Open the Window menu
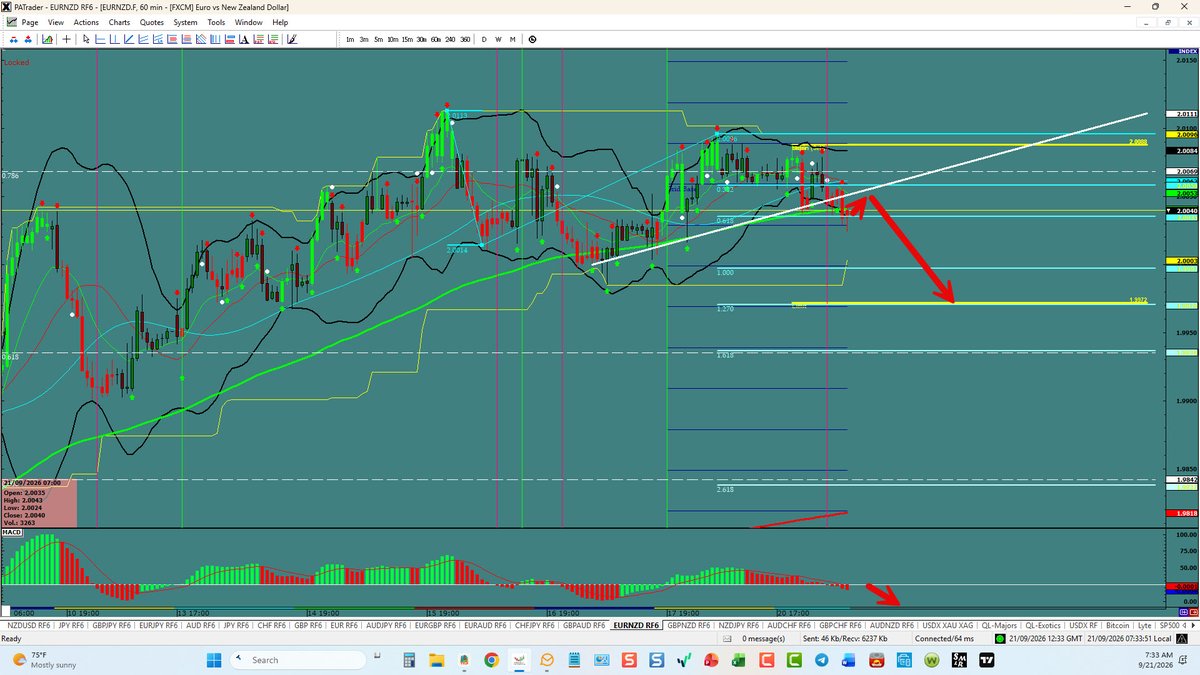1200x675 pixels. point(249,22)
